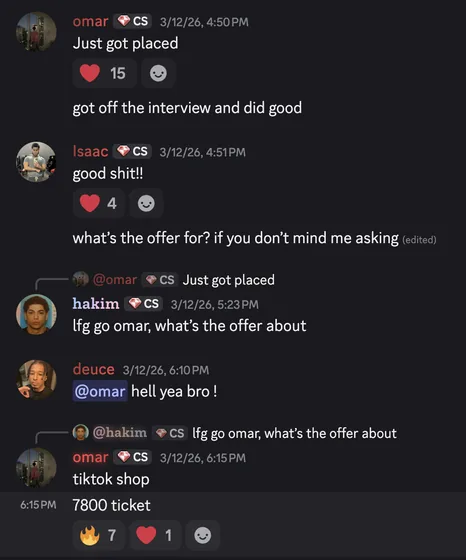This screenshot has width=466, height=560.
Task: Open Isaac's profile picture
Action: pos(36,162)
